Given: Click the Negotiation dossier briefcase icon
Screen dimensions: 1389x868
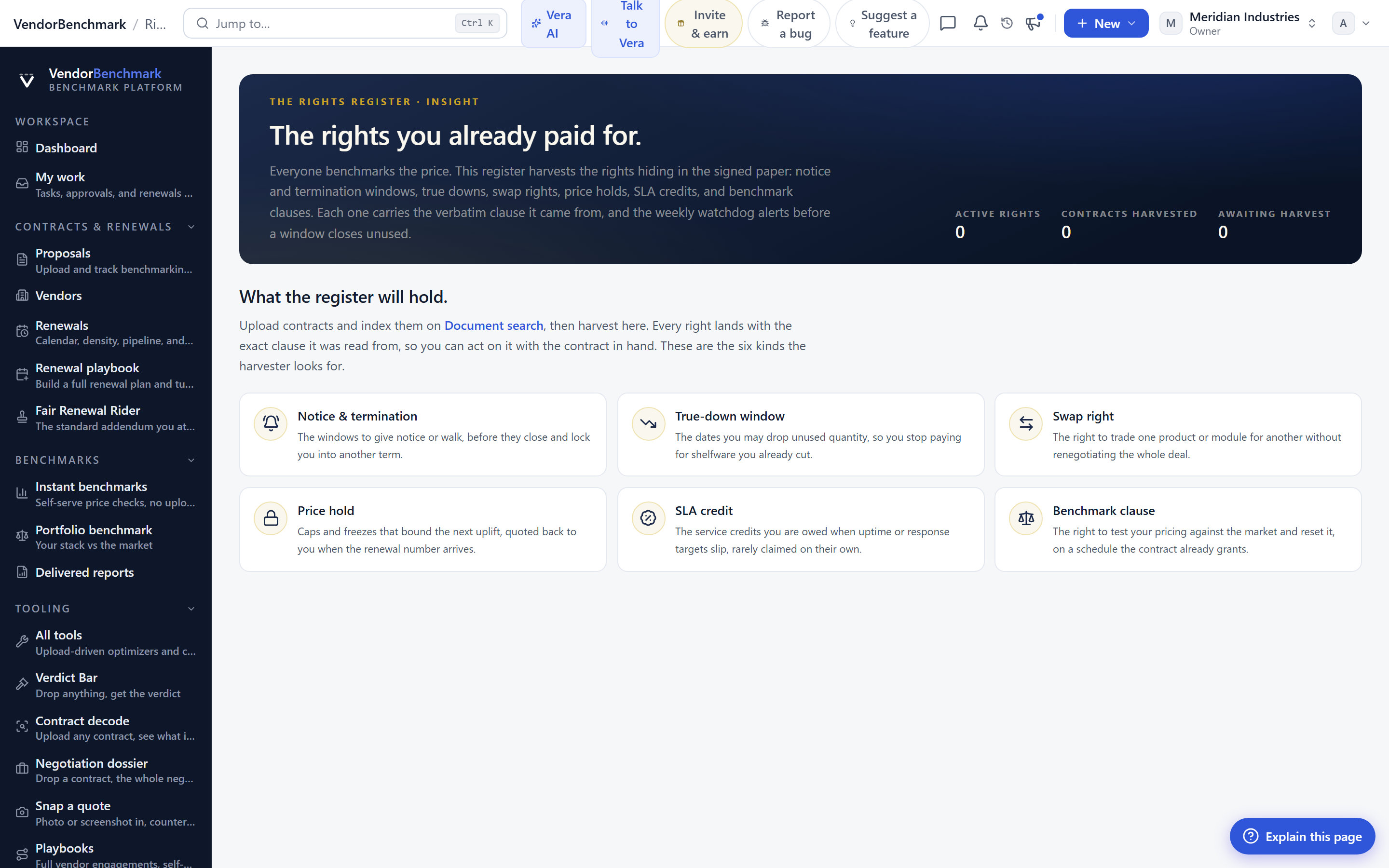Looking at the screenshot, I should (x=22, y=769).
